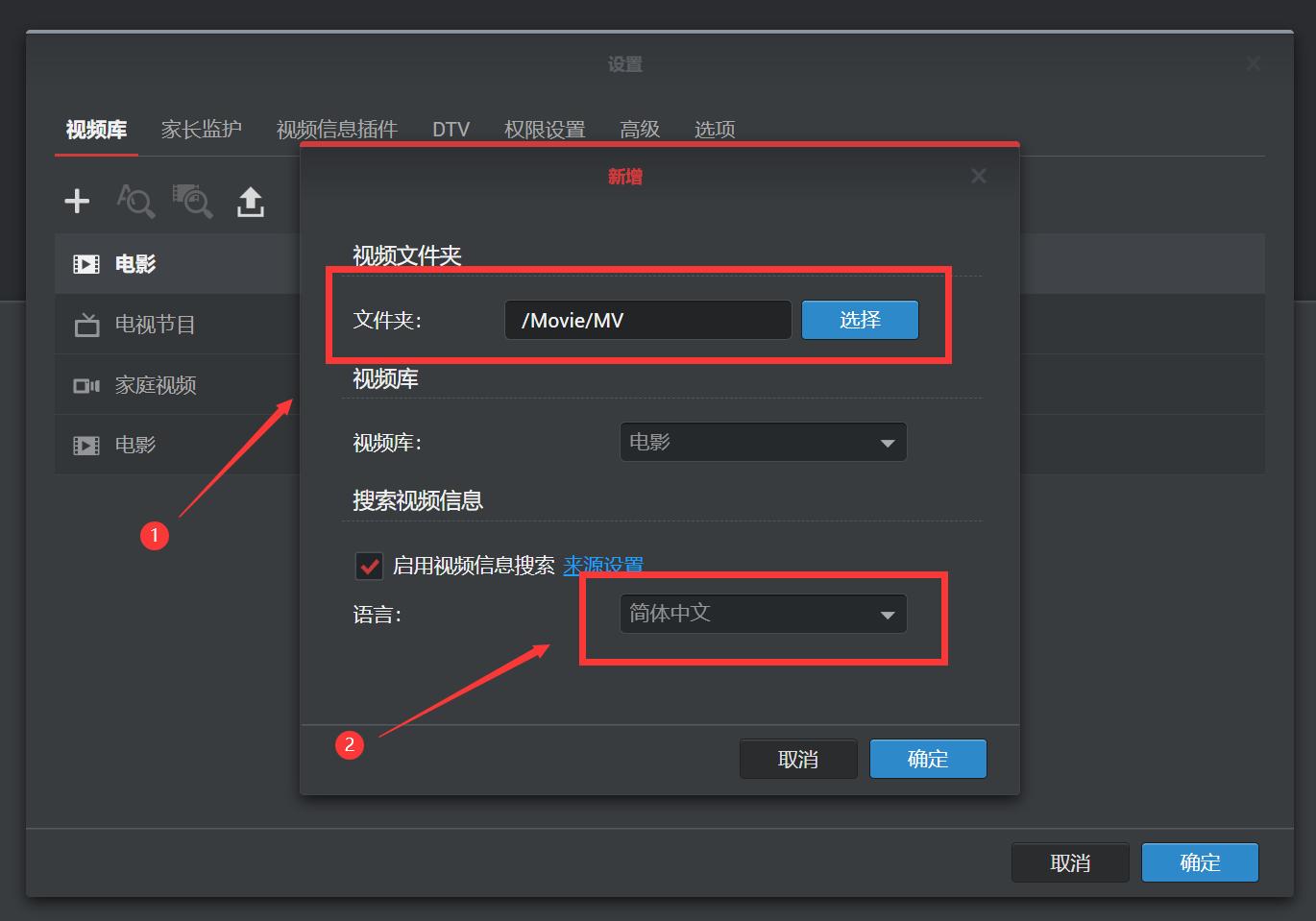Image resolution: width=1316 pixels, height=921 pixels.
Task: Switch to the 家长监护 tab
Action: tap(201, 129)
